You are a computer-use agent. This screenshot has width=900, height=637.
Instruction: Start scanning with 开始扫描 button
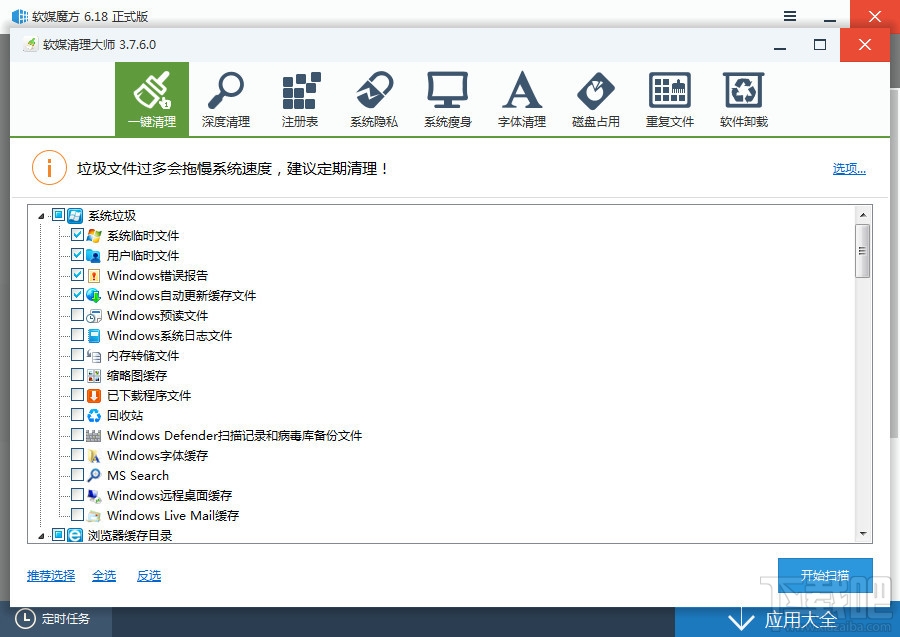coord(825,575)
